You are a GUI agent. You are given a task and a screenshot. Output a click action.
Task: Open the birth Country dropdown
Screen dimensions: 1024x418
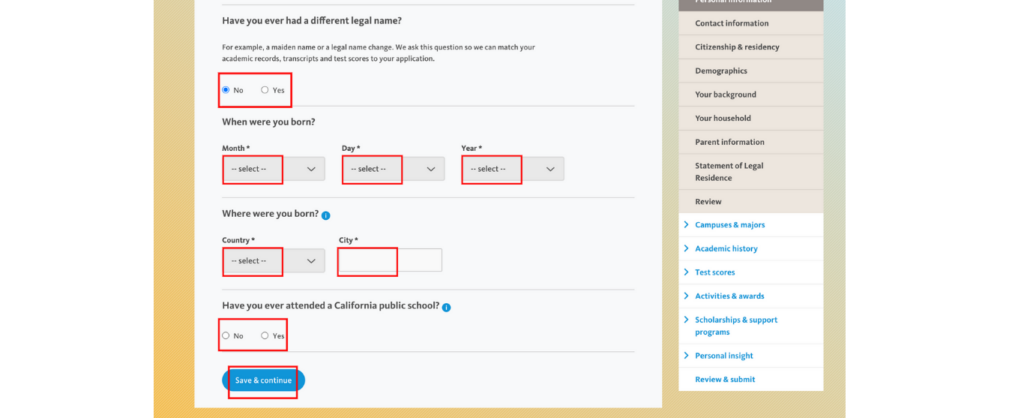pos(273,261)
